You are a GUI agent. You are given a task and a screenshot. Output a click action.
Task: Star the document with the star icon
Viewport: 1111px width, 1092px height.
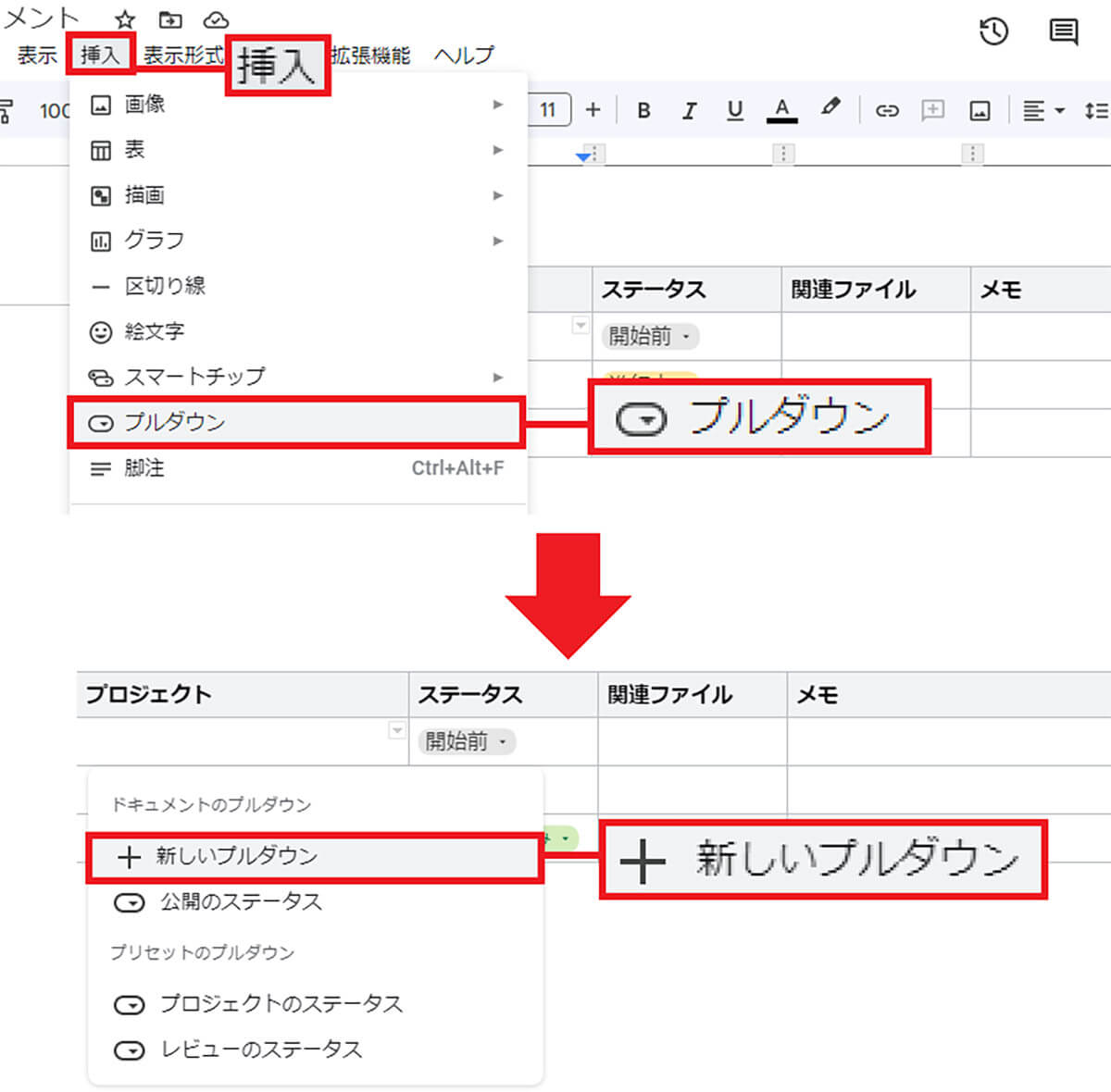[125, 19]
